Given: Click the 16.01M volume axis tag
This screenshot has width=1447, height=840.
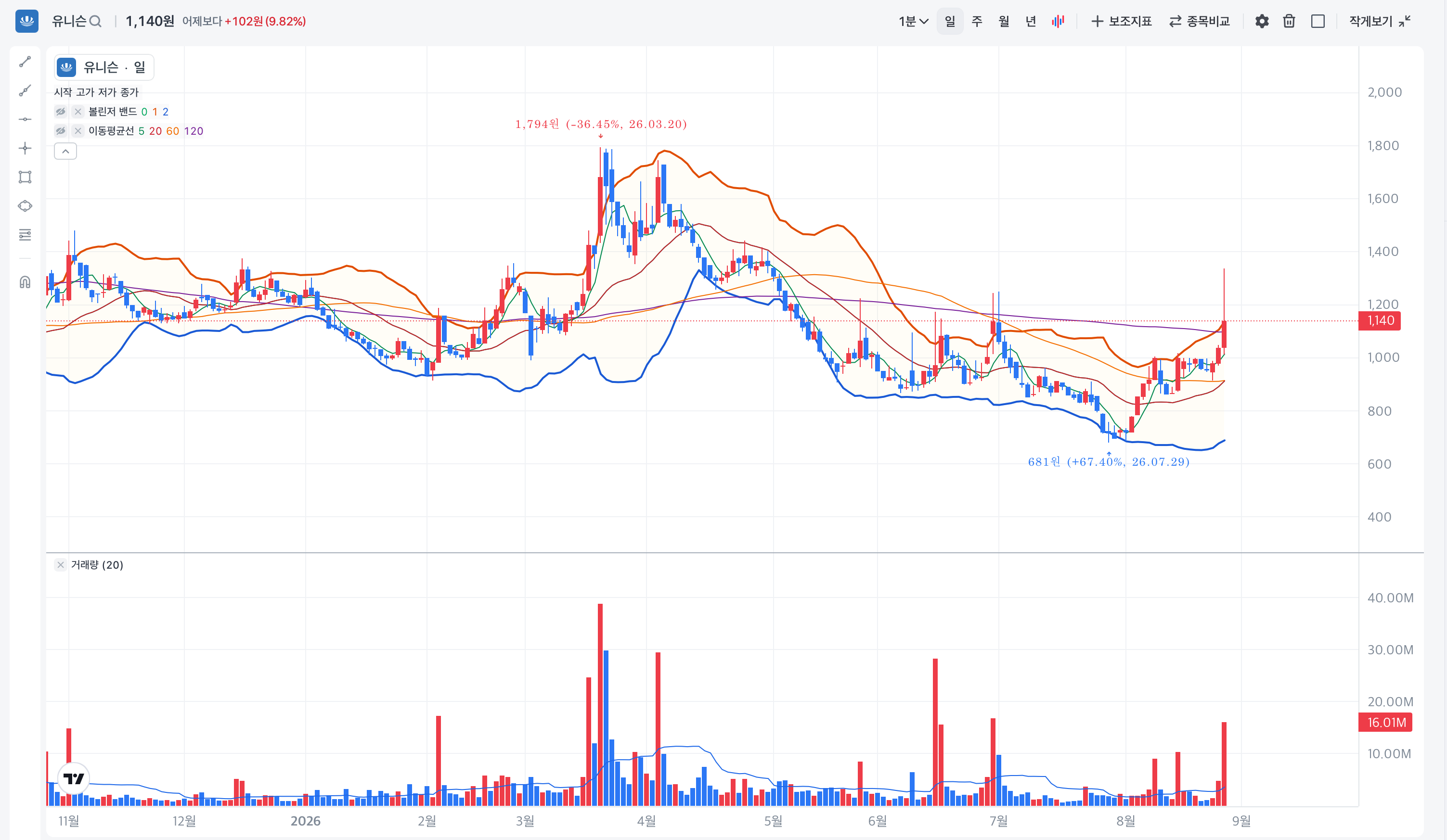Looking at the screenshot, I should click(x=1385, y=723).
